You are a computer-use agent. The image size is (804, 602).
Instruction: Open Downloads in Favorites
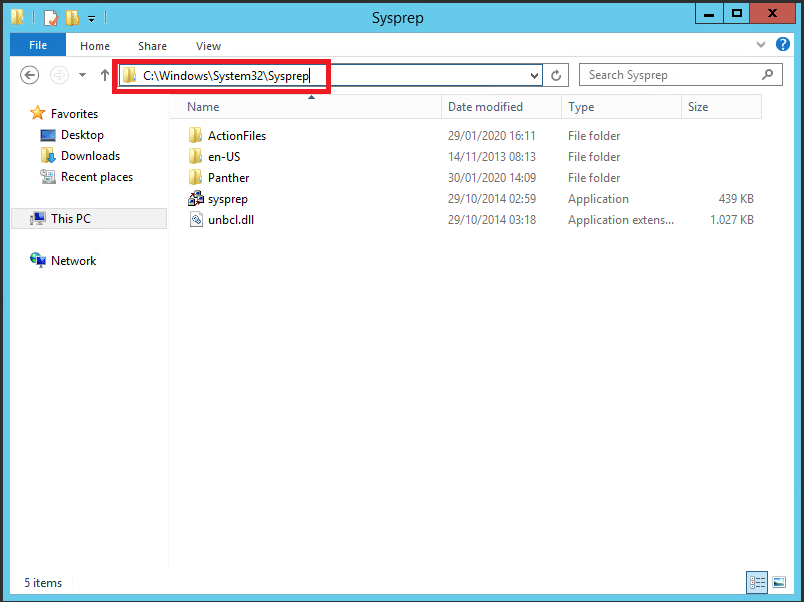tap(90, 156)
